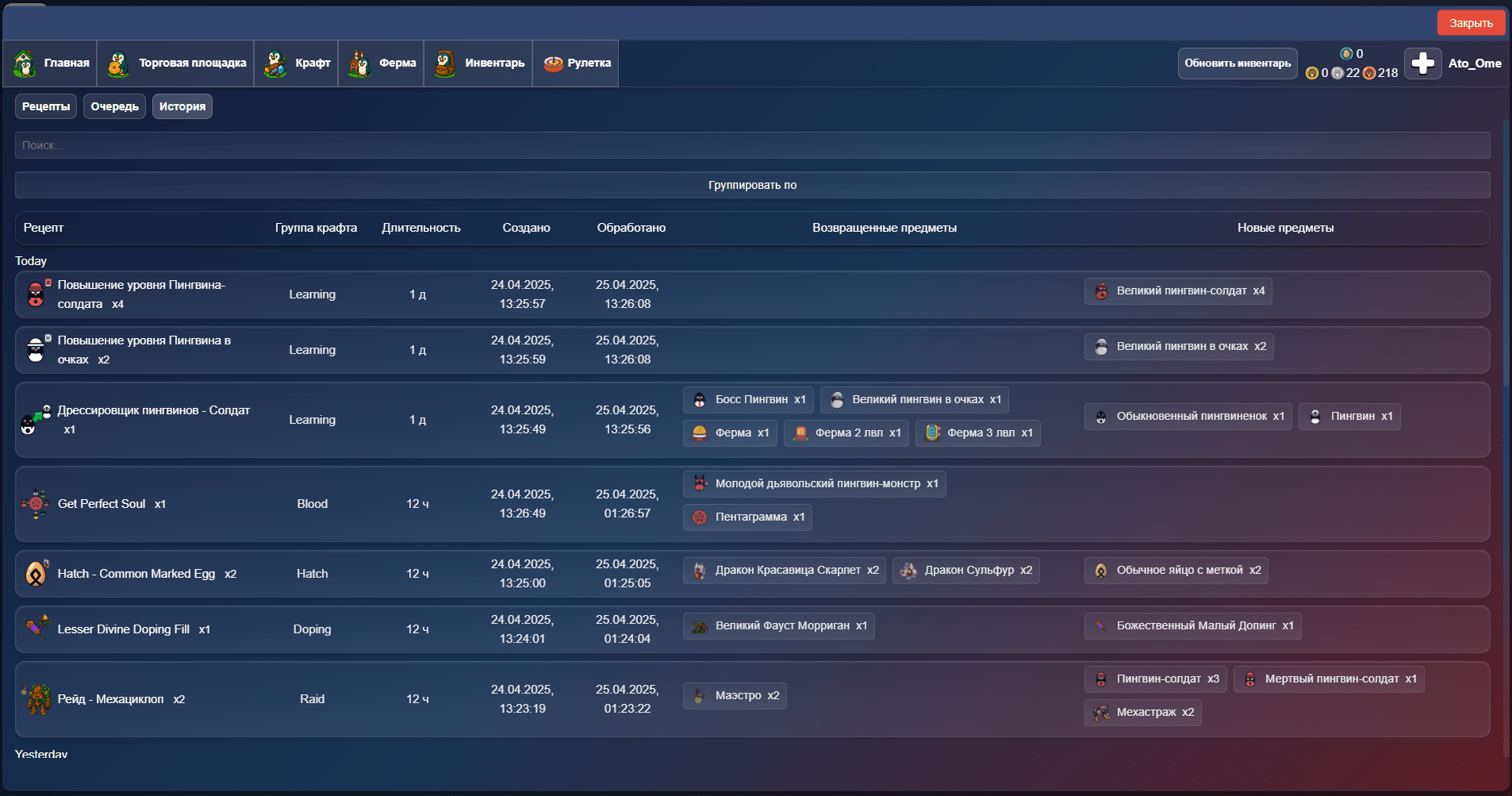Click the Группа крафта column header
This screenshot has width=1512, height=796.
(316, 228)
